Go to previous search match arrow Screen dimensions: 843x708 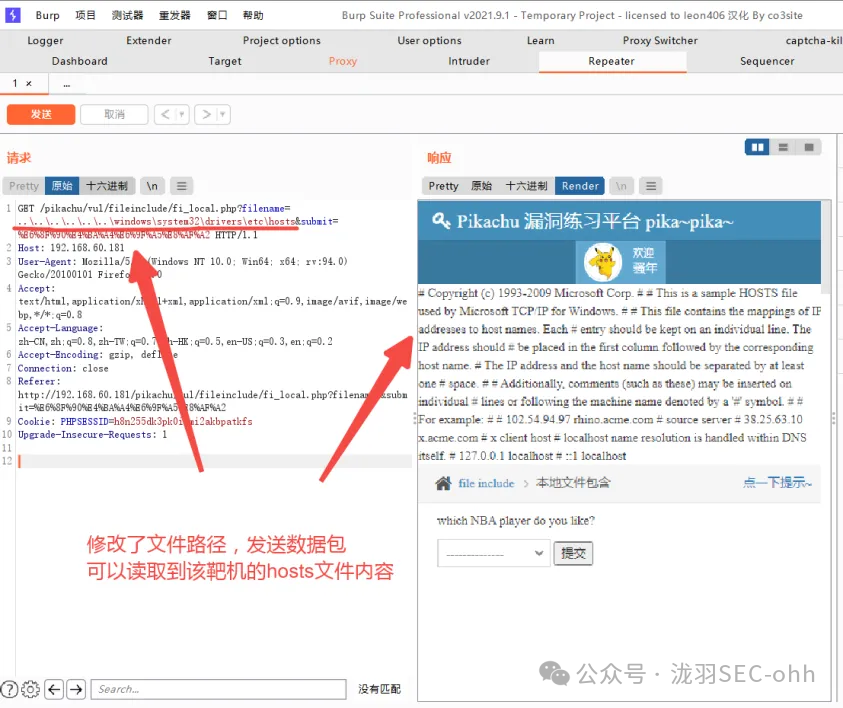click(x=54, y=689)
